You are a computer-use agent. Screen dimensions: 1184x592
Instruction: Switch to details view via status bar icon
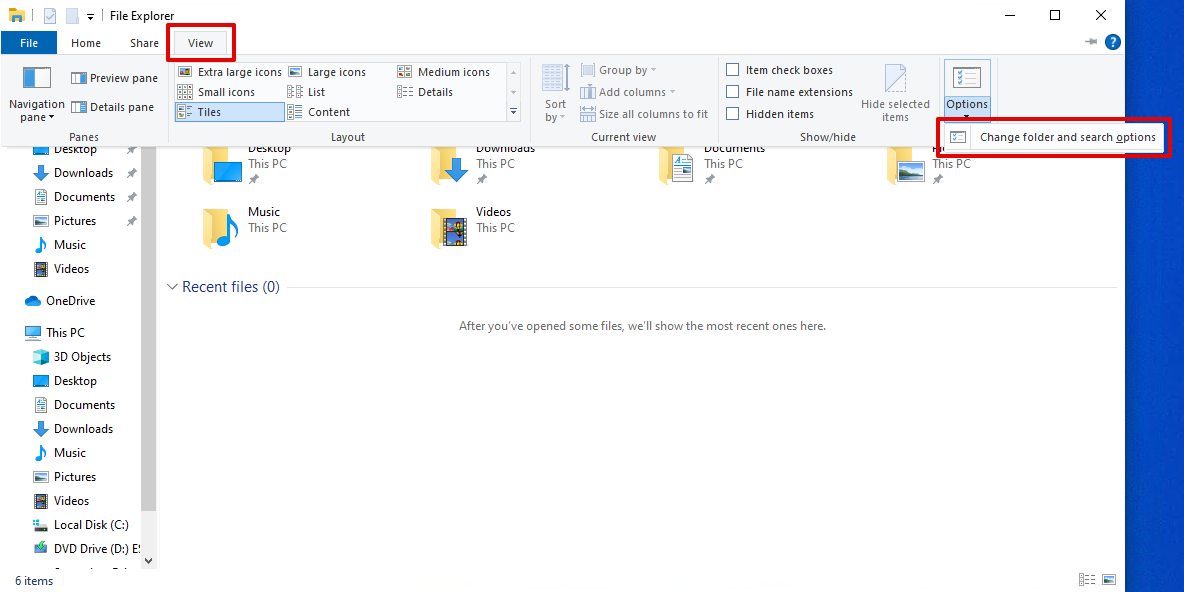point(1087,579)
